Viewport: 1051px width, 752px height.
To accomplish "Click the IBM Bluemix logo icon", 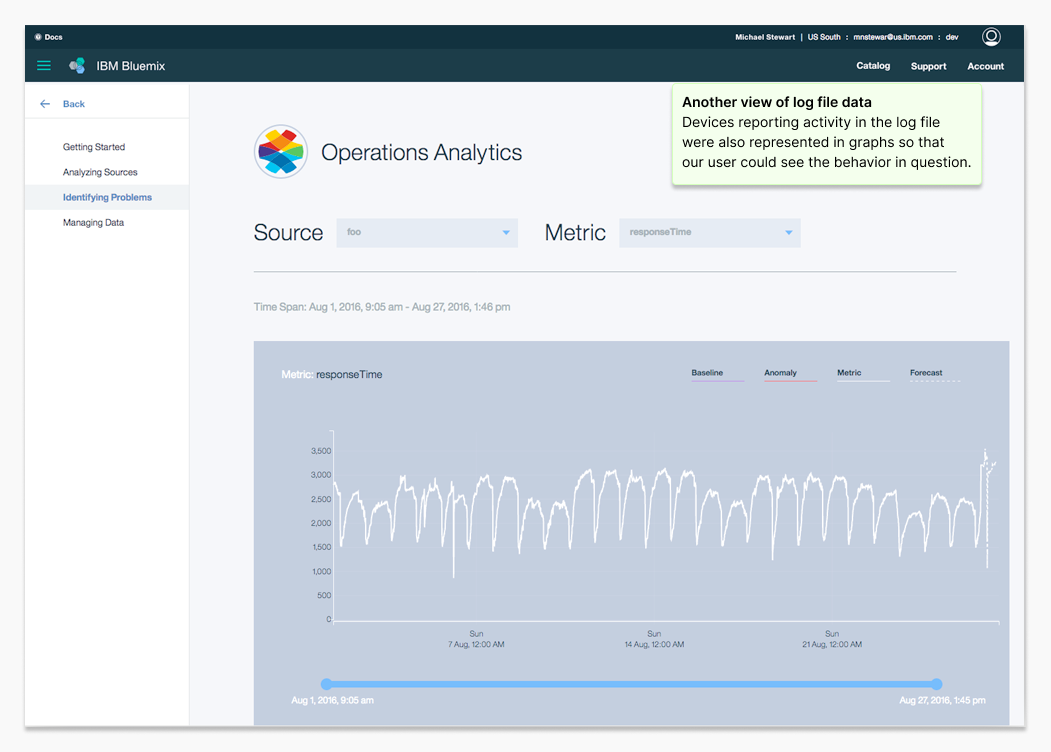I will coord(77,66).
